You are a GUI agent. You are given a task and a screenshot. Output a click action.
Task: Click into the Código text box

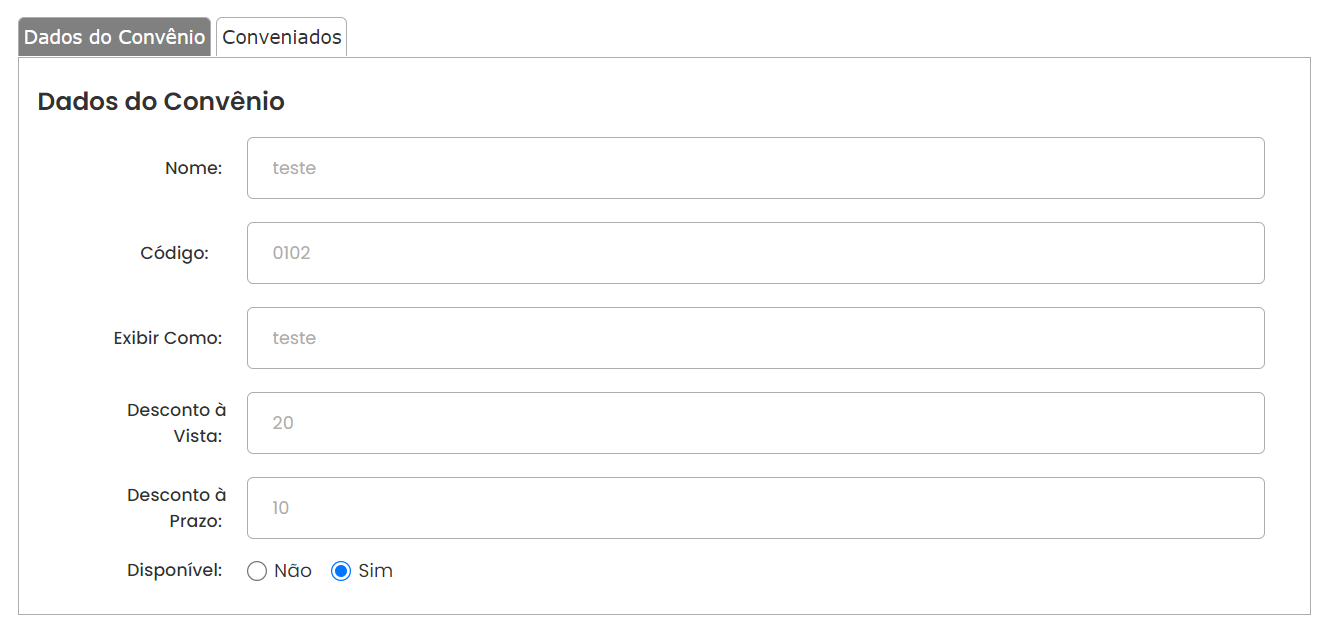tap(755, 253)
